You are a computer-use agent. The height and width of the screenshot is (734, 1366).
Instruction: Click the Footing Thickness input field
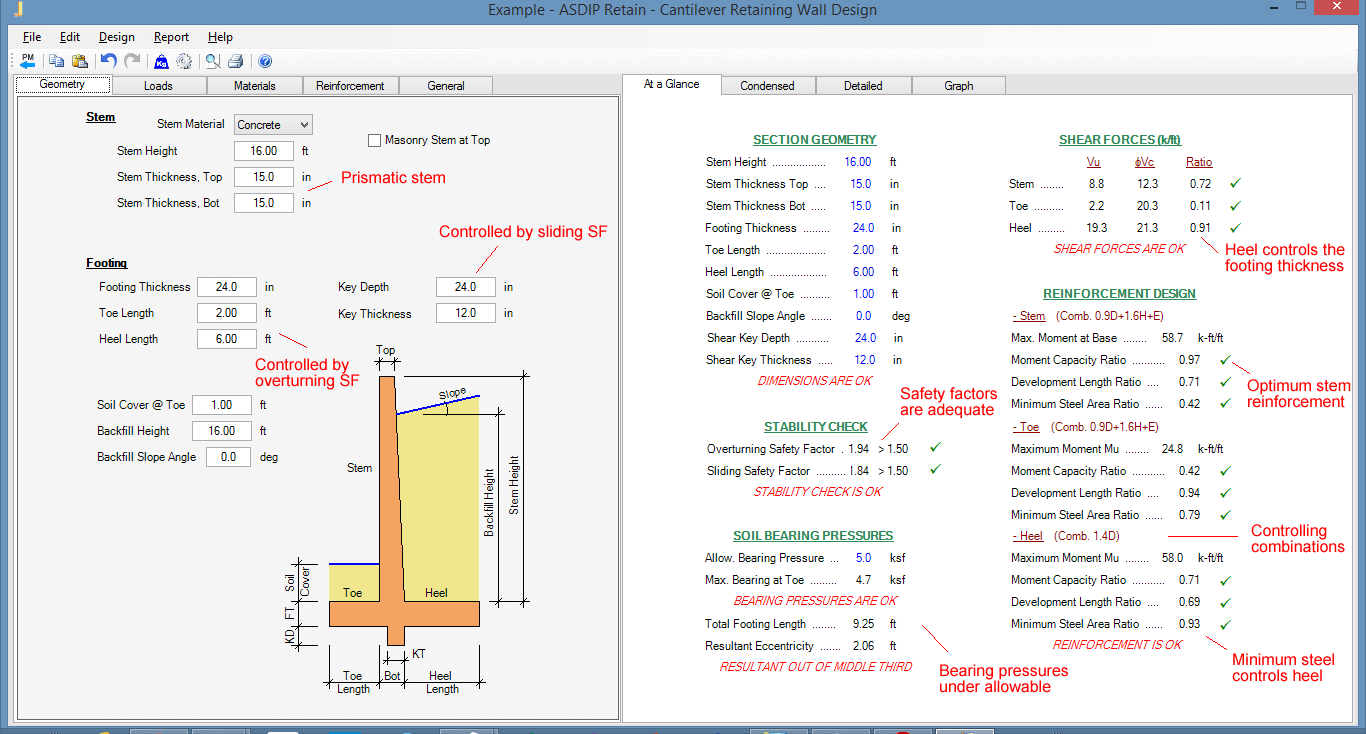pos(227,287)
